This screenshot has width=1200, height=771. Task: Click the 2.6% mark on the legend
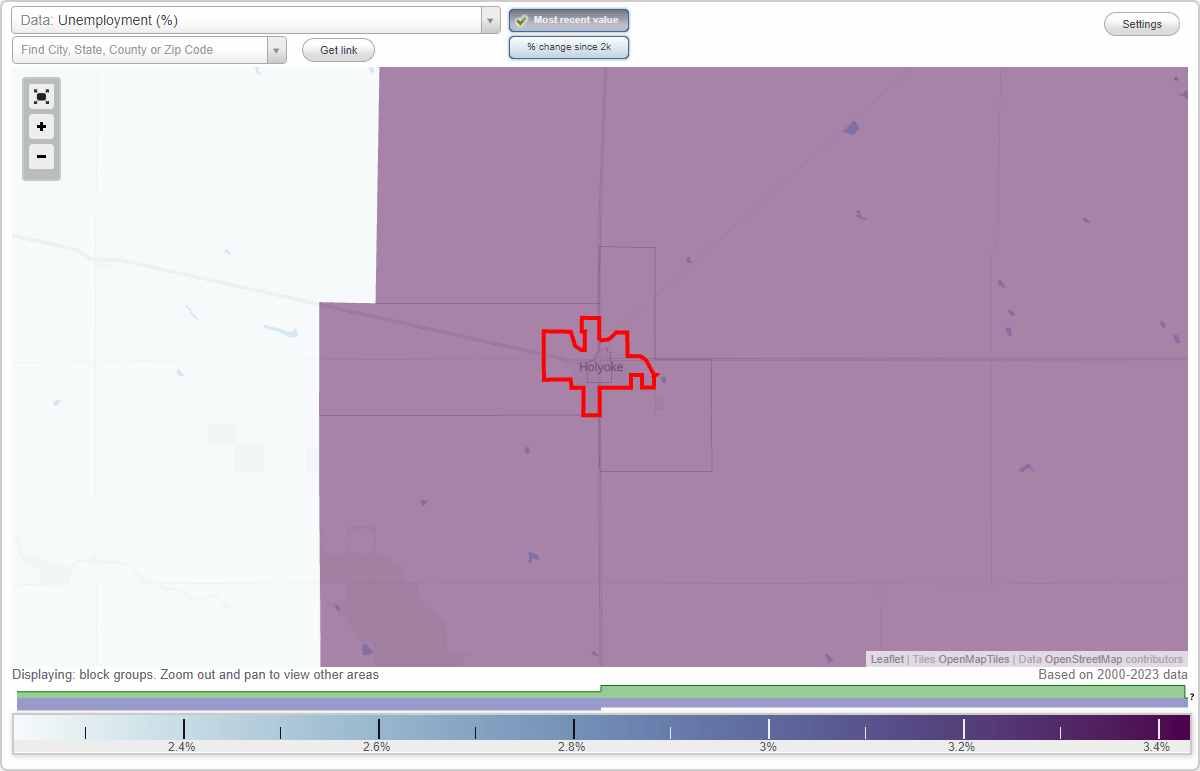point(377,747)
